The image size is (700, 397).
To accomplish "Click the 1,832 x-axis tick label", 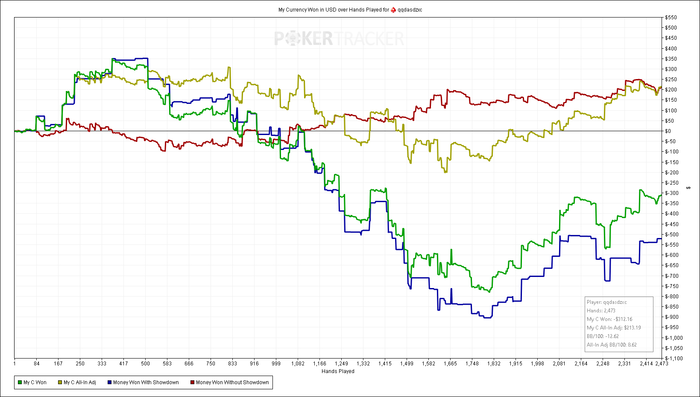I will (x=494, y=364).
